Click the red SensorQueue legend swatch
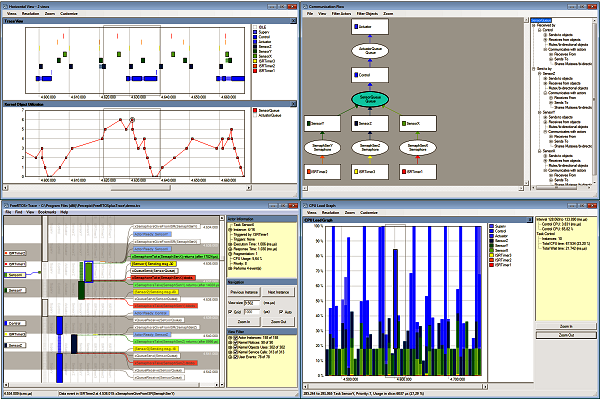The image size is (601, 399). point(255,110)
